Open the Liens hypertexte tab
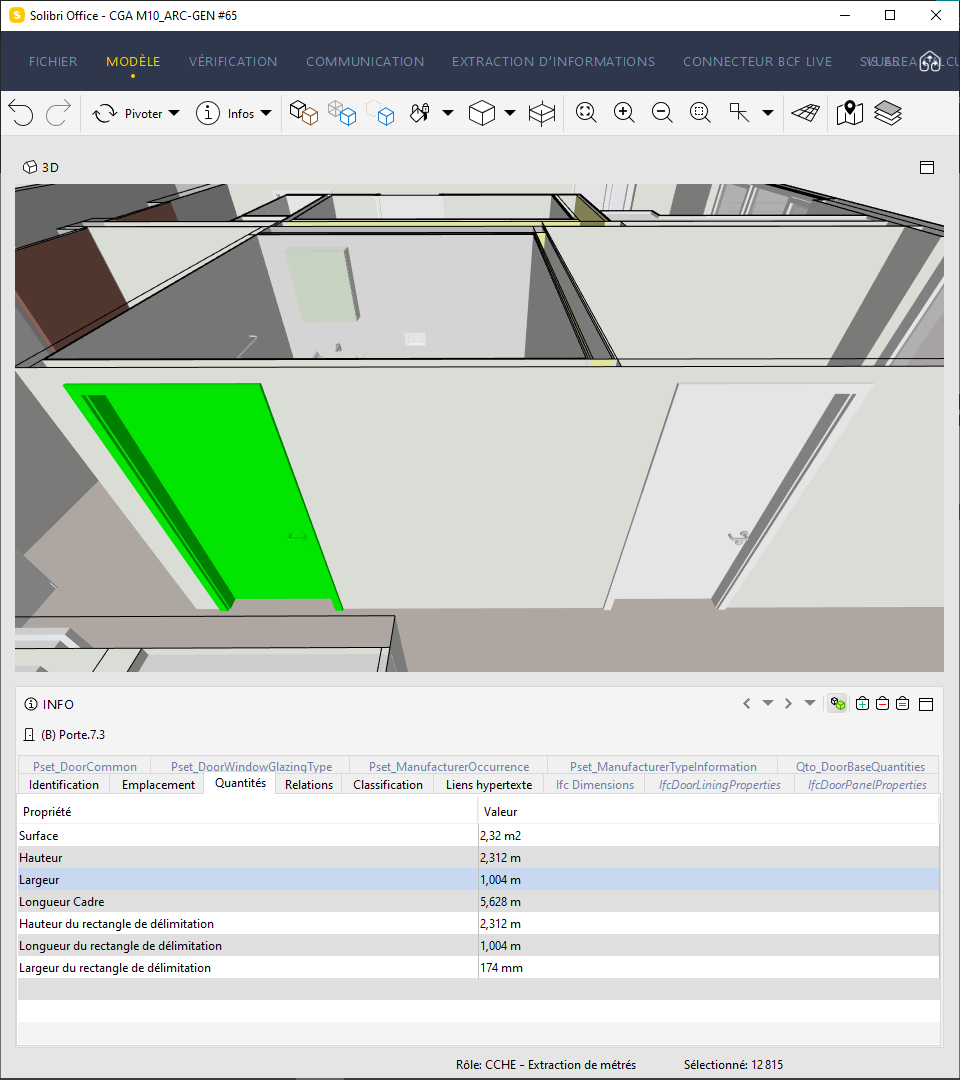The image size is (960, 1080). 489,785
